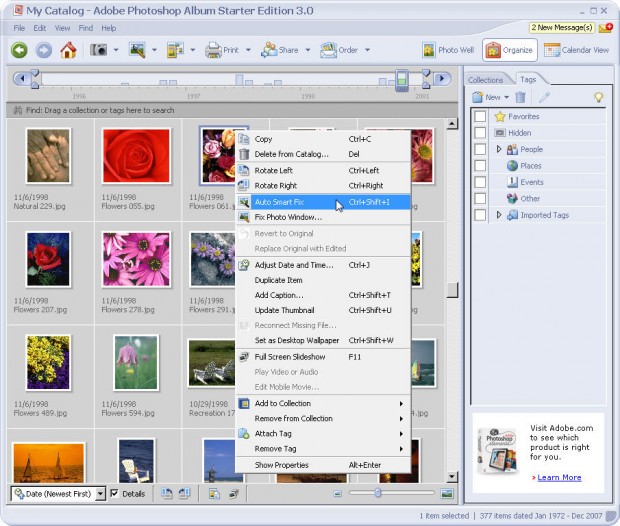This screenshot has width=620, height=526.
Task: Select the Flowers 055.jpg red rose thumbnail
Action: (x=136, y=156)
